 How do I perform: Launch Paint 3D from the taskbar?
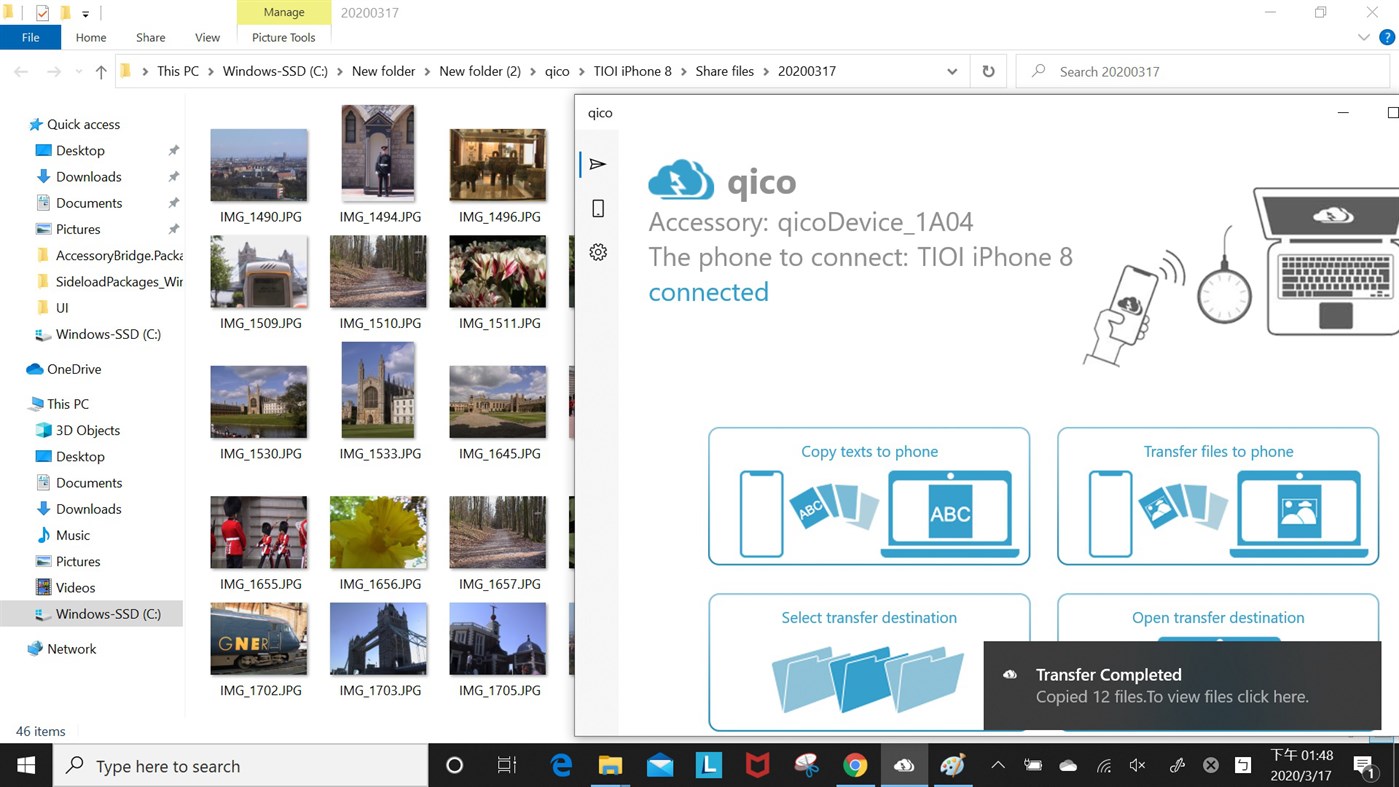click(x=952, y=765)
